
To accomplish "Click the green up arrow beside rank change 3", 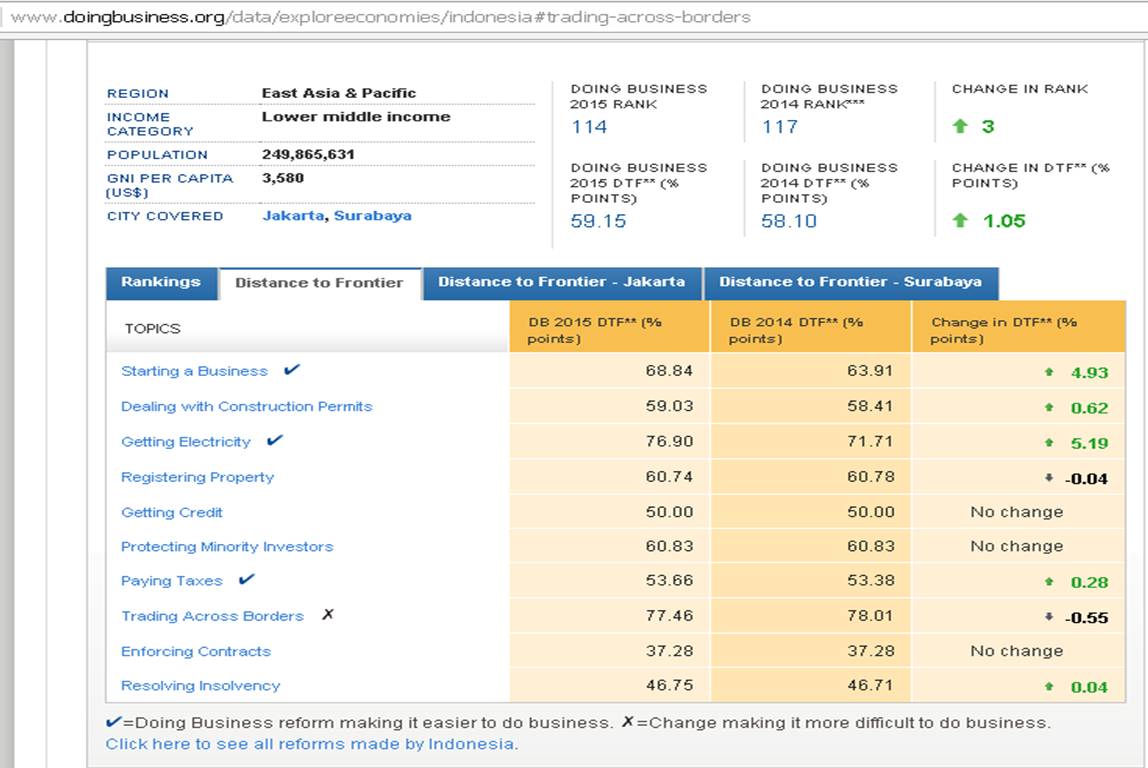I will [960, 126].
